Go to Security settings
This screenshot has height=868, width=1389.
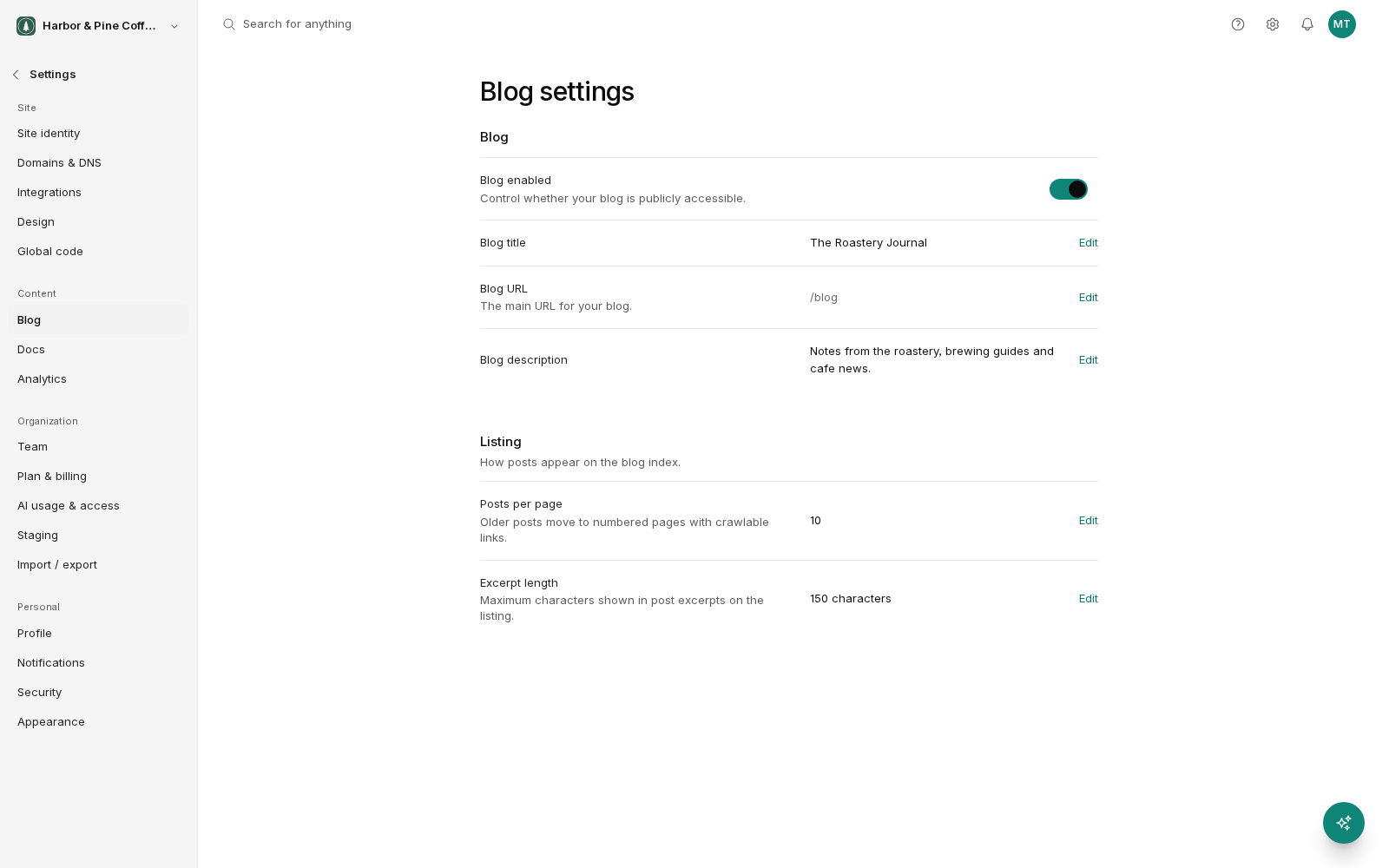click(x=98, y=693)
